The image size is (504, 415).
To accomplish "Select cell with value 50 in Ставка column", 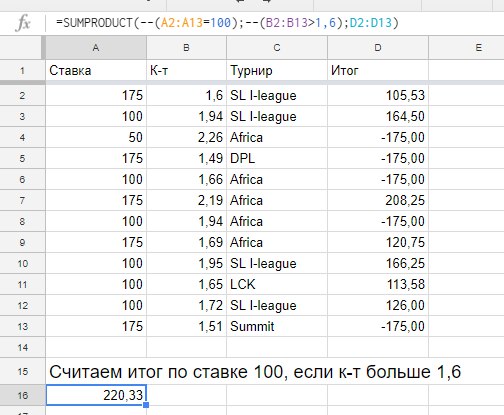I will pyautogui.click(x=96, y=138).
